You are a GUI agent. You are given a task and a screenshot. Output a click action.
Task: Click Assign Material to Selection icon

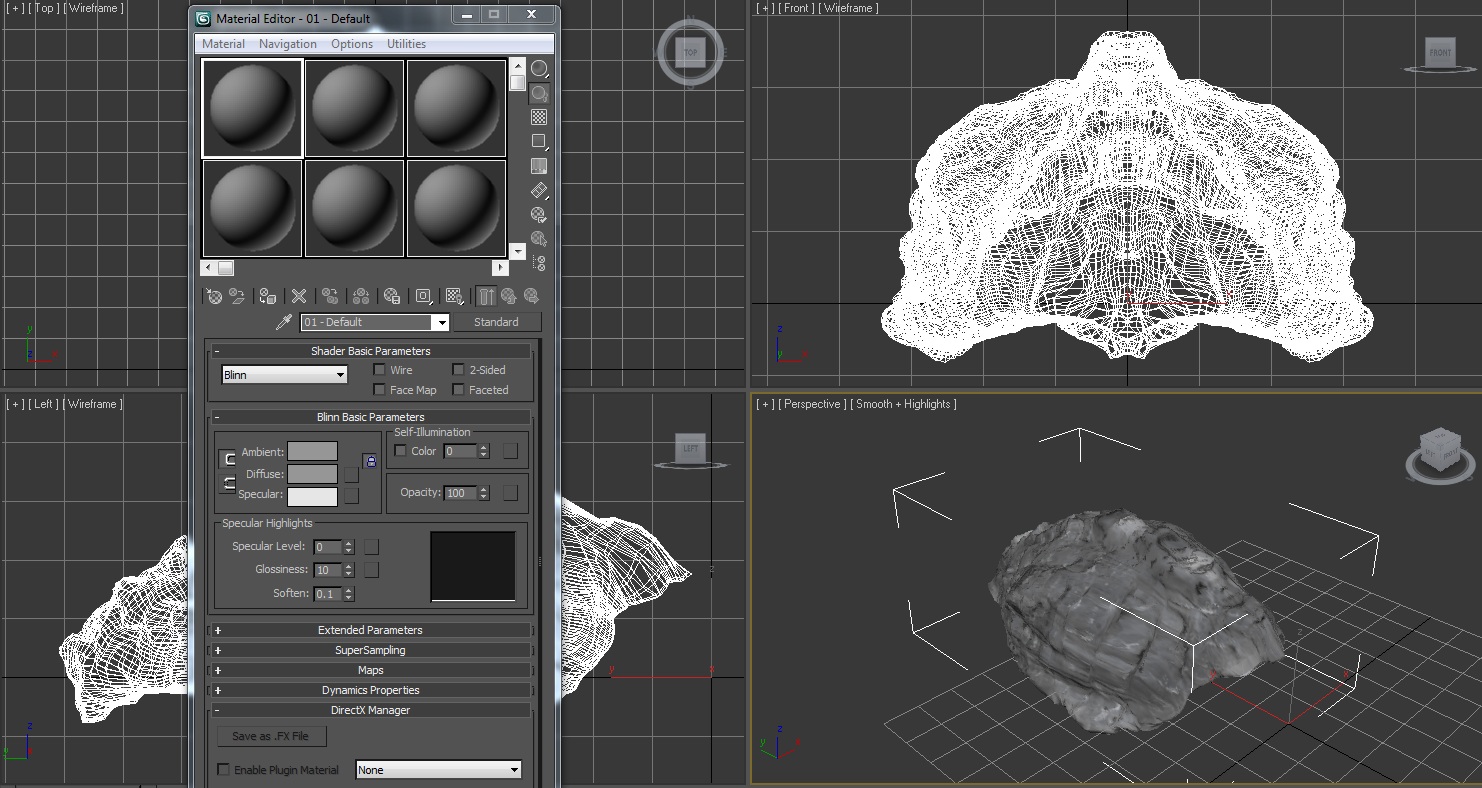267,296
